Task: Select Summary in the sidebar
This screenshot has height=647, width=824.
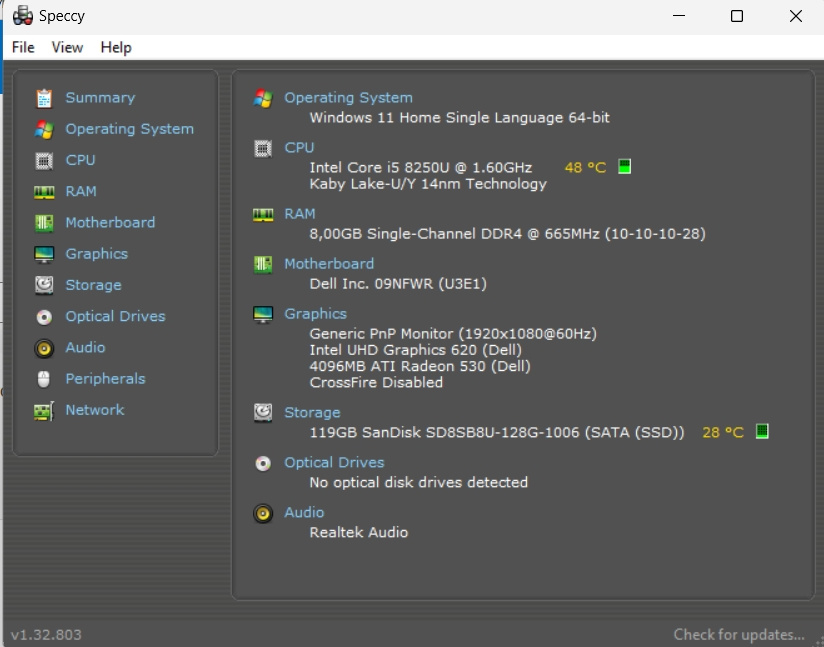Action: (100, 98)
